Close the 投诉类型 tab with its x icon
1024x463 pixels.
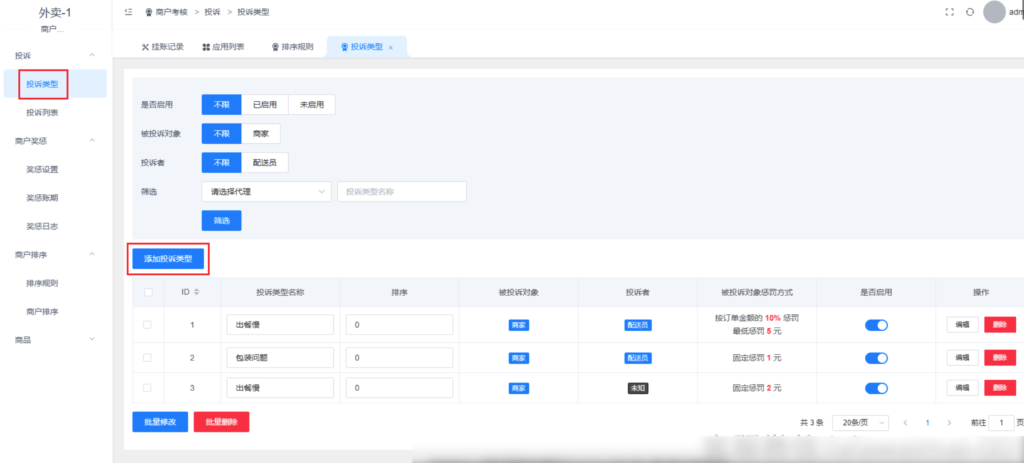click(x=391, y=47)
